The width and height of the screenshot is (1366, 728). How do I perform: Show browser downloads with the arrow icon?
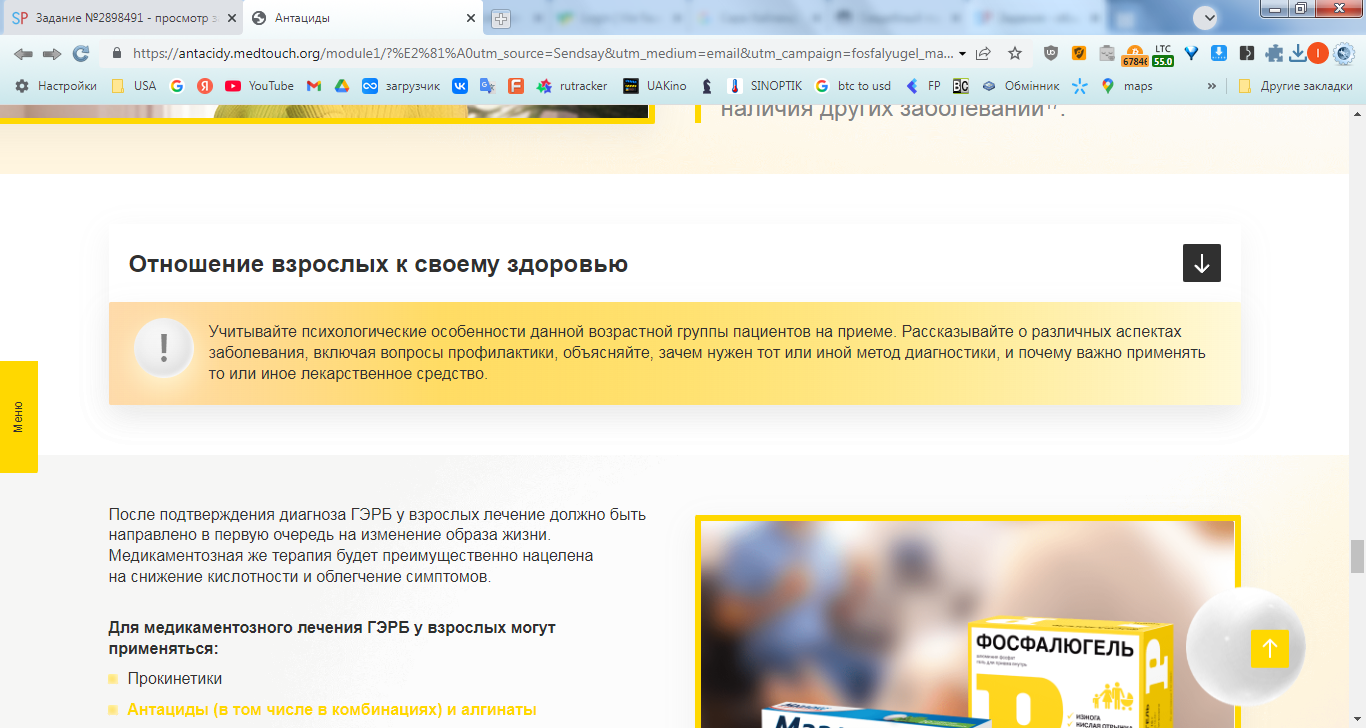tap(1298, 53)
